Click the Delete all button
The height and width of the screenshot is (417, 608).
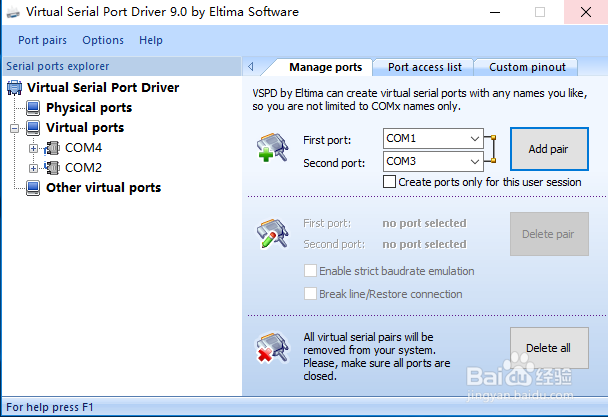point(549,348)
